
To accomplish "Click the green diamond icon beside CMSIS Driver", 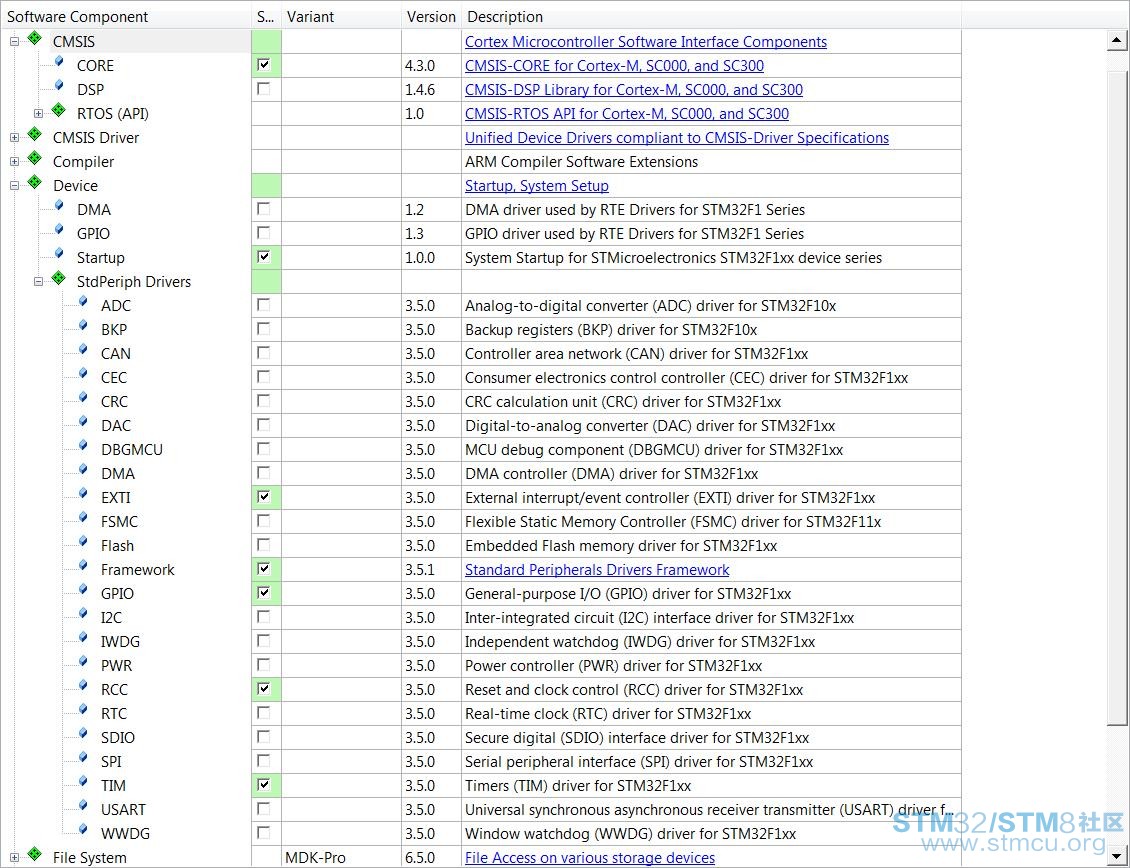I will point(35,133).
